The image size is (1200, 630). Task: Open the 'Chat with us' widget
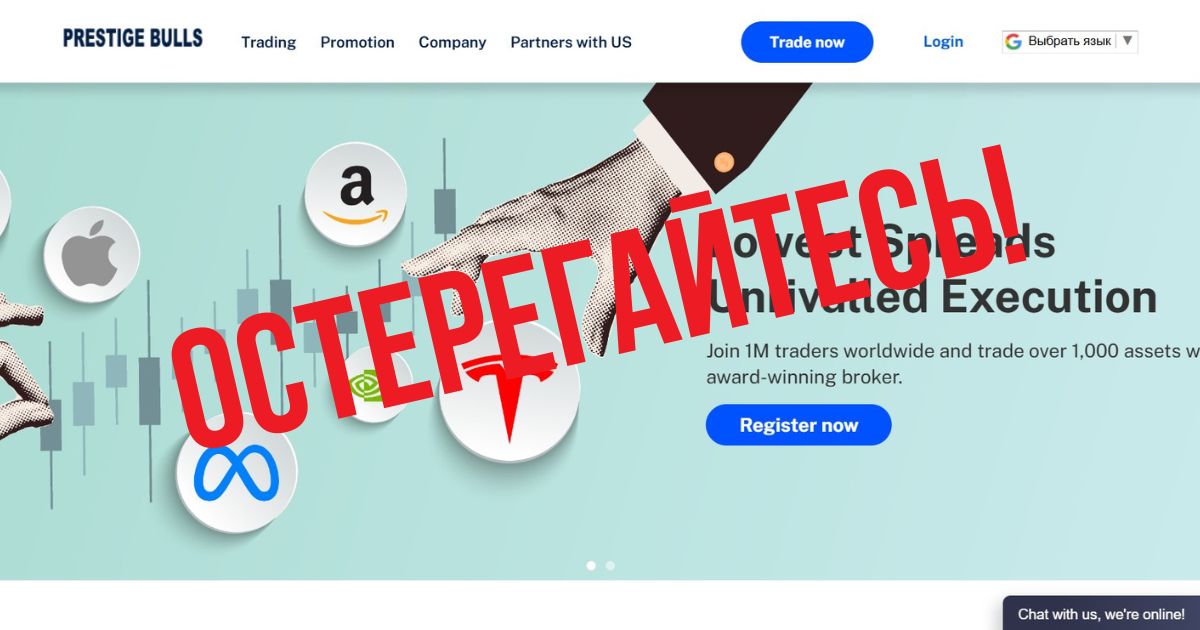coord(1101,613)
